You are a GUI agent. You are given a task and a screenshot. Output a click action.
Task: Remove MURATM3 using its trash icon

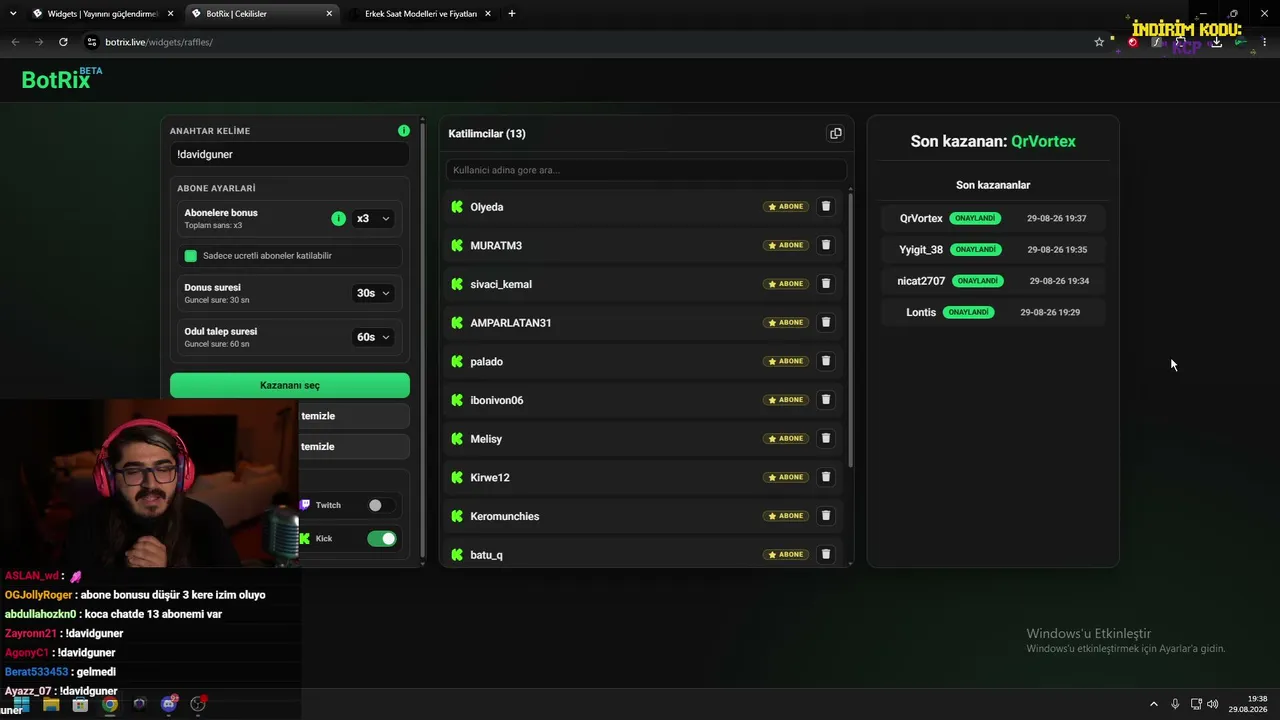point(826,245)
